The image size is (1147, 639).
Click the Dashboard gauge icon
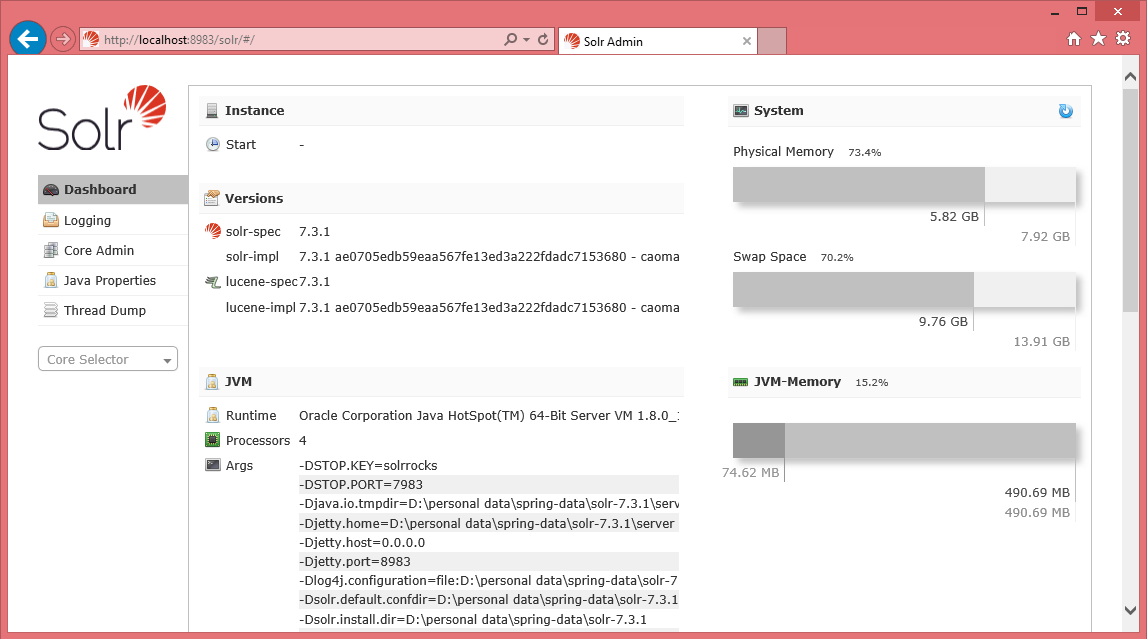(x=50, y=190)
